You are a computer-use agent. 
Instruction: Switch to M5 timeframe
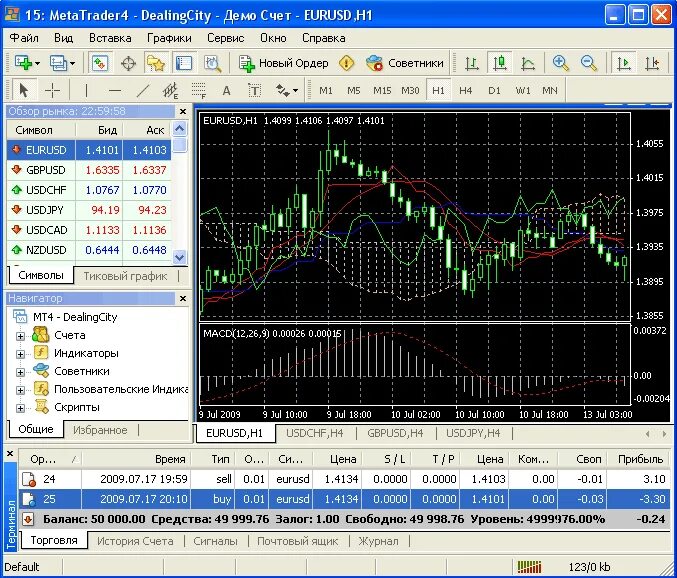[x=354, y=90]
